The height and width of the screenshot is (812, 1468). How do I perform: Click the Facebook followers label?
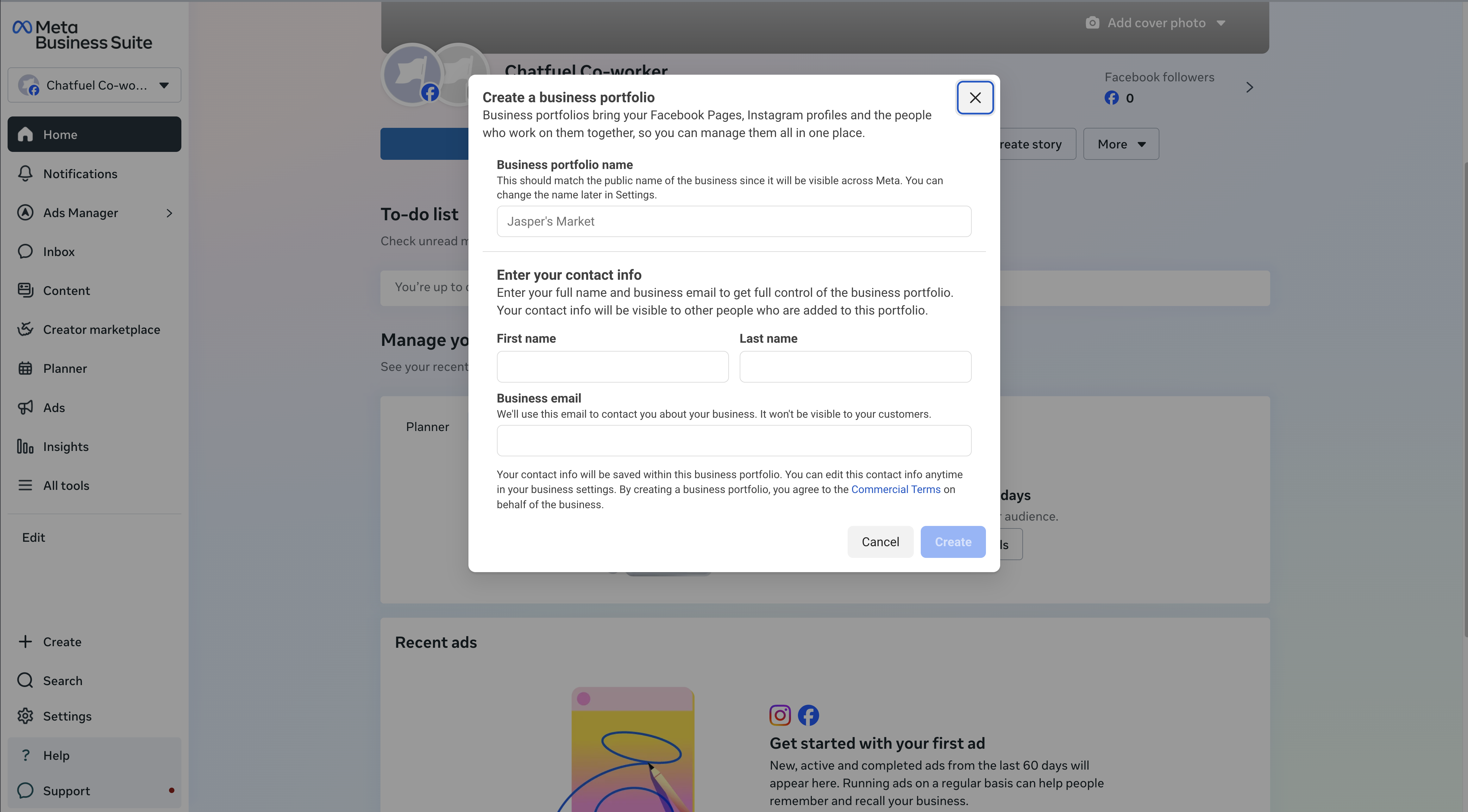click(1159, 78)
